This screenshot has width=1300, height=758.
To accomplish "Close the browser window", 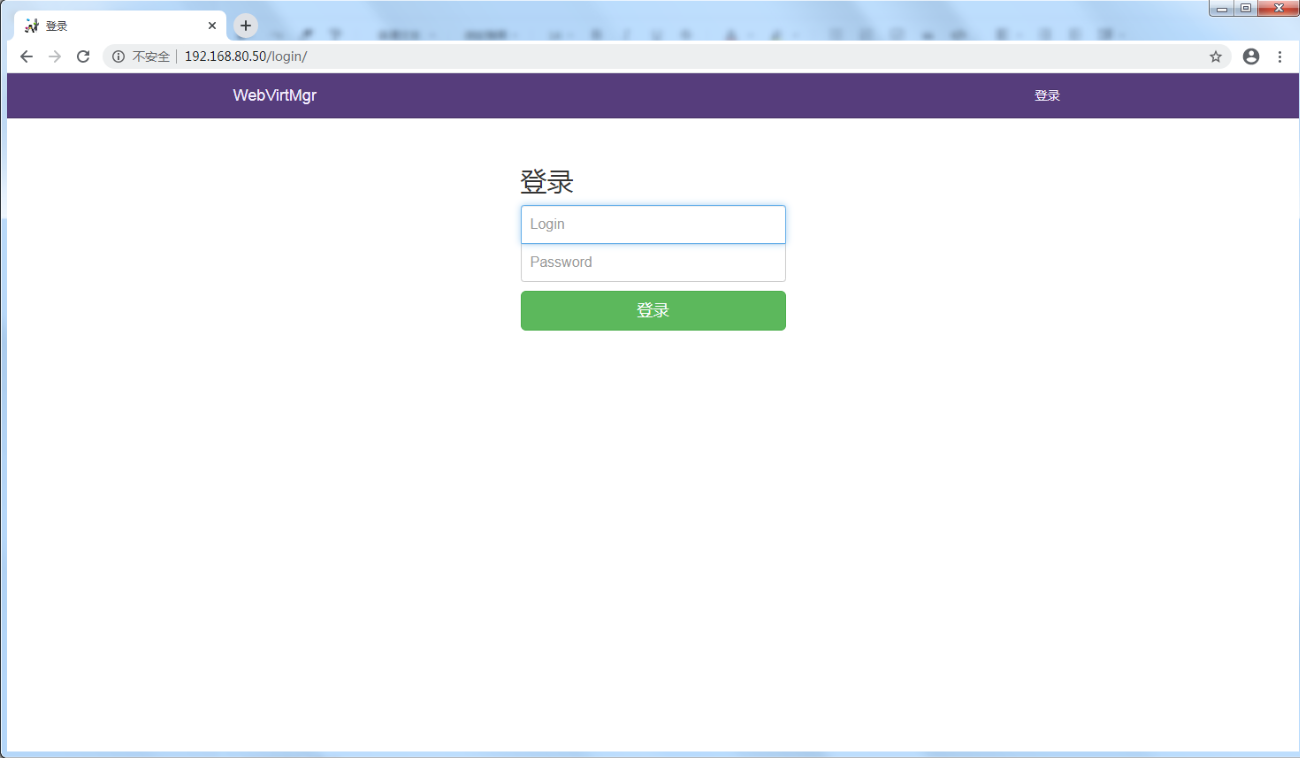I will pyautogui.click(x=1277, y=9).
